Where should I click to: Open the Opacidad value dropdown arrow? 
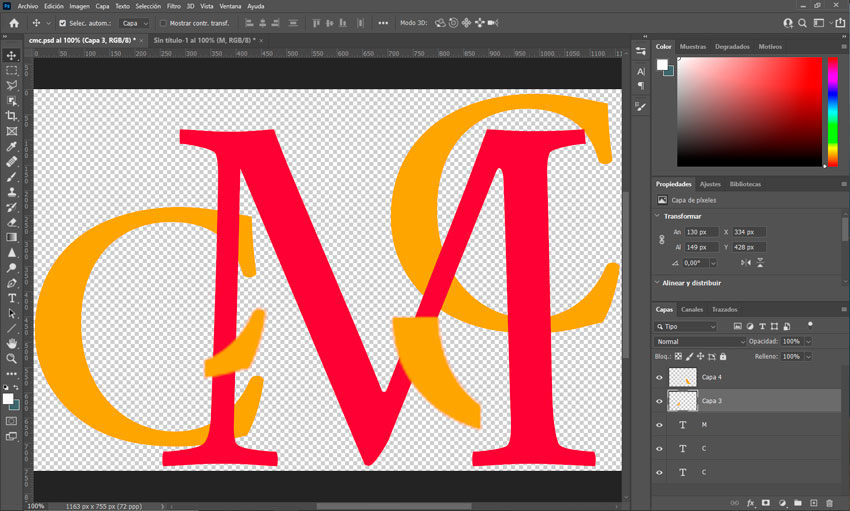[x=807, y=341]
